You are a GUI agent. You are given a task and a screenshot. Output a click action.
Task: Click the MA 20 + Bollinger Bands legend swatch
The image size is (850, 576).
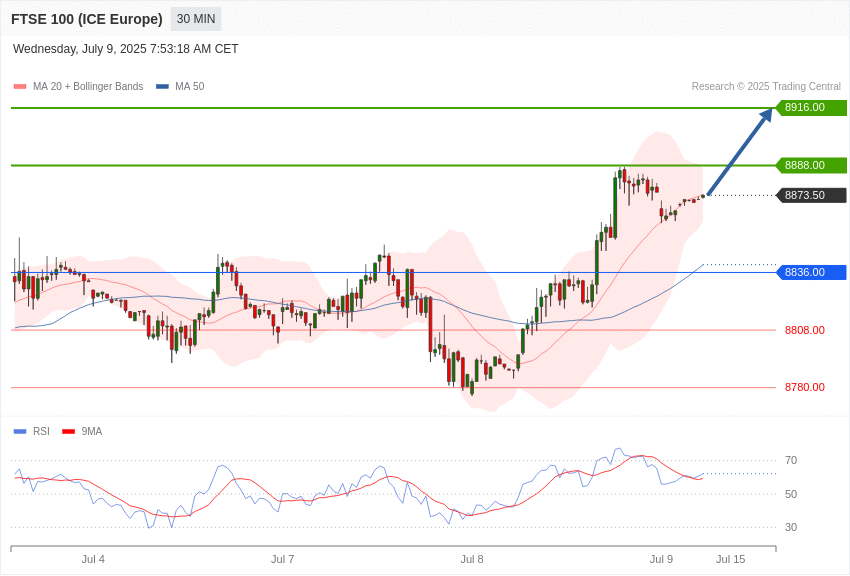[20, 86]
